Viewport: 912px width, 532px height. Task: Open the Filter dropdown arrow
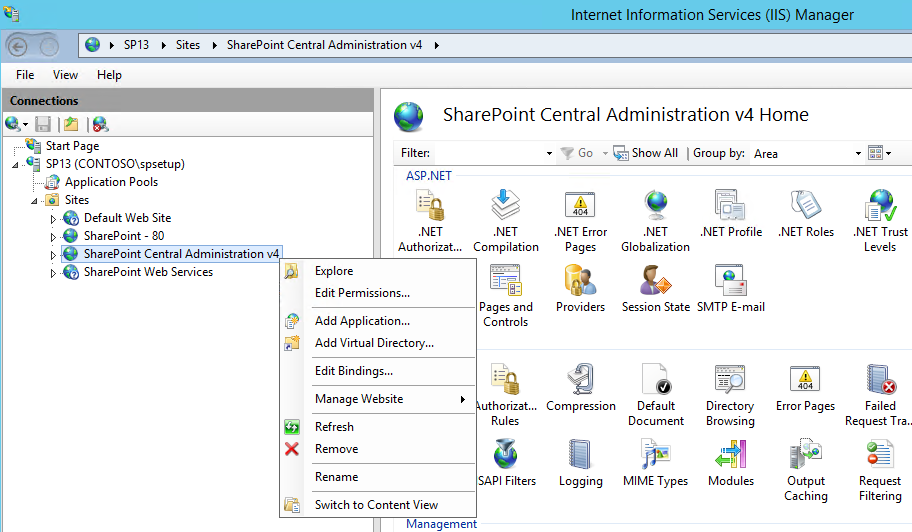point(549,153)
